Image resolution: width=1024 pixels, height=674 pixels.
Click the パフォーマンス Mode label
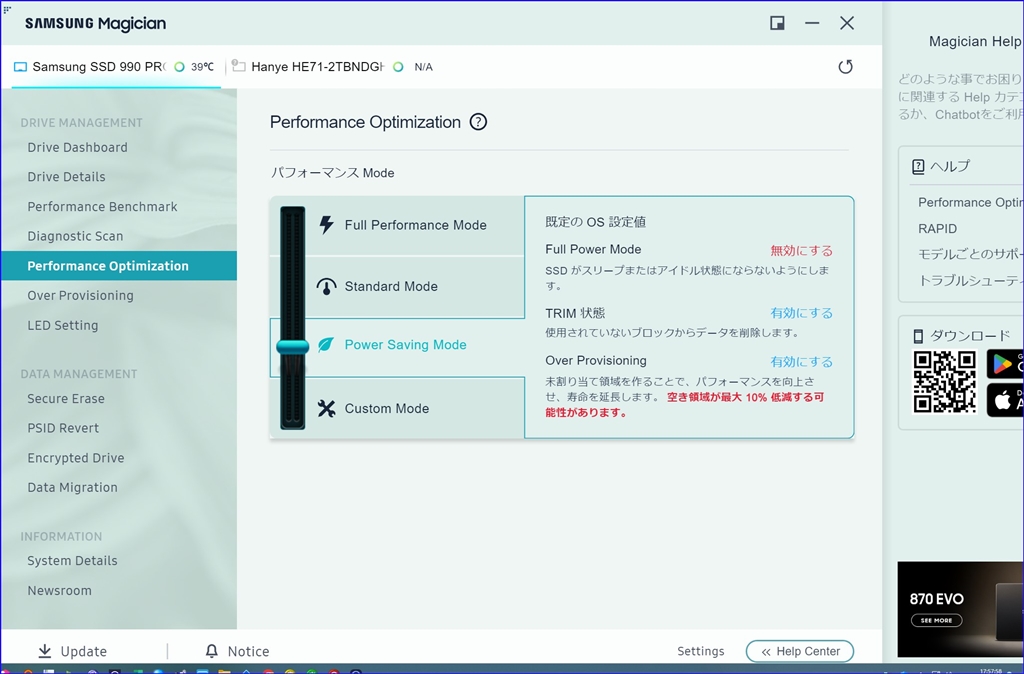click(332, 173)
